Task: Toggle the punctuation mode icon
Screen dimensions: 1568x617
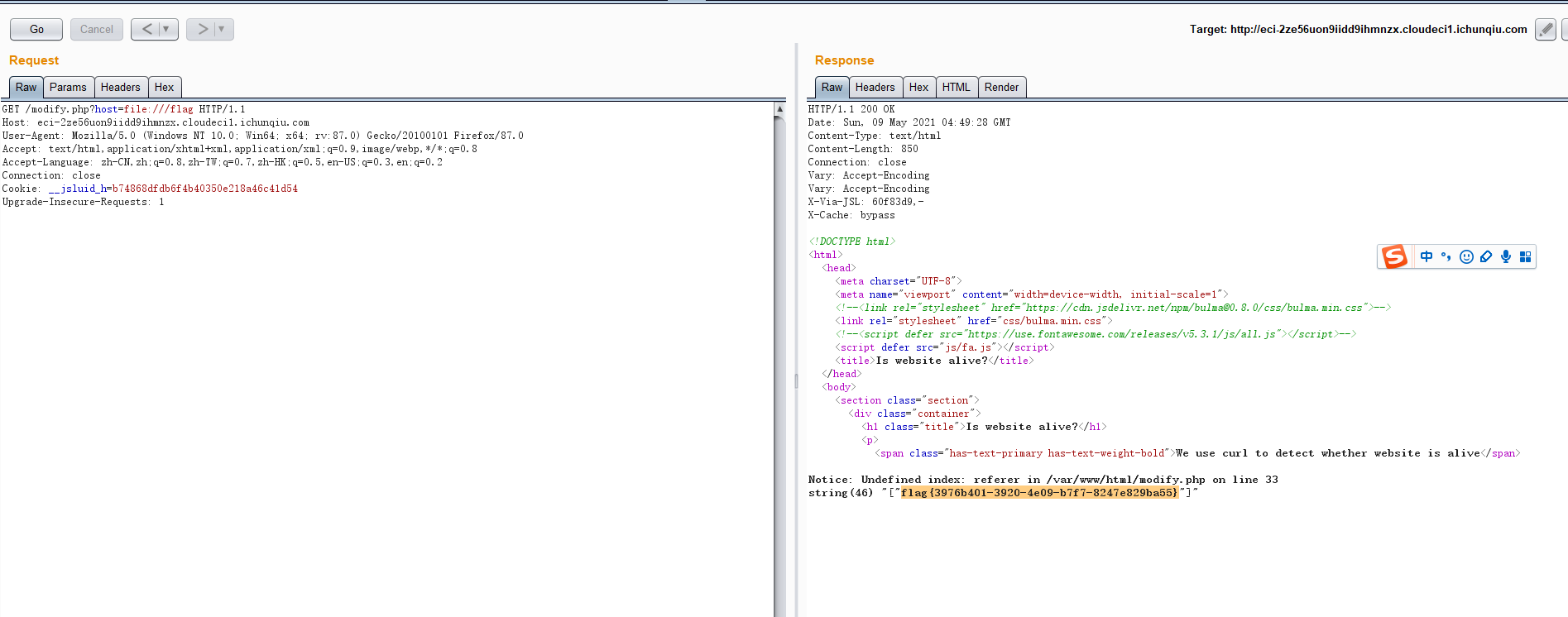Action: coord(1446,256)
